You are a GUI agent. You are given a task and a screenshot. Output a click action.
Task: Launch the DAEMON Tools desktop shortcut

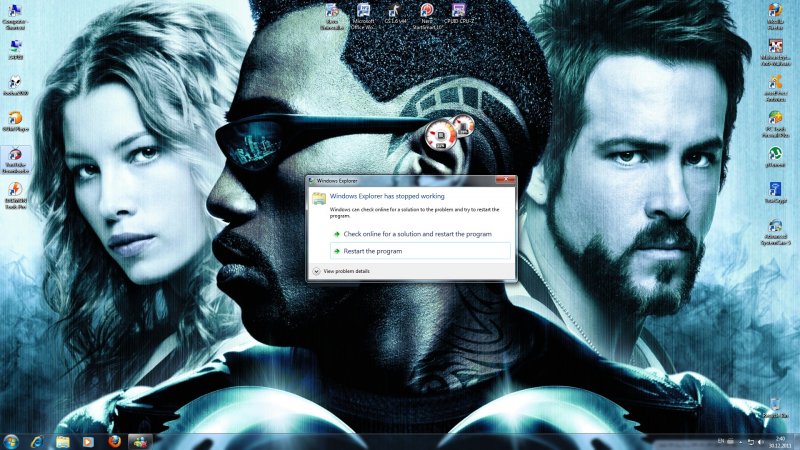[15, 196]
